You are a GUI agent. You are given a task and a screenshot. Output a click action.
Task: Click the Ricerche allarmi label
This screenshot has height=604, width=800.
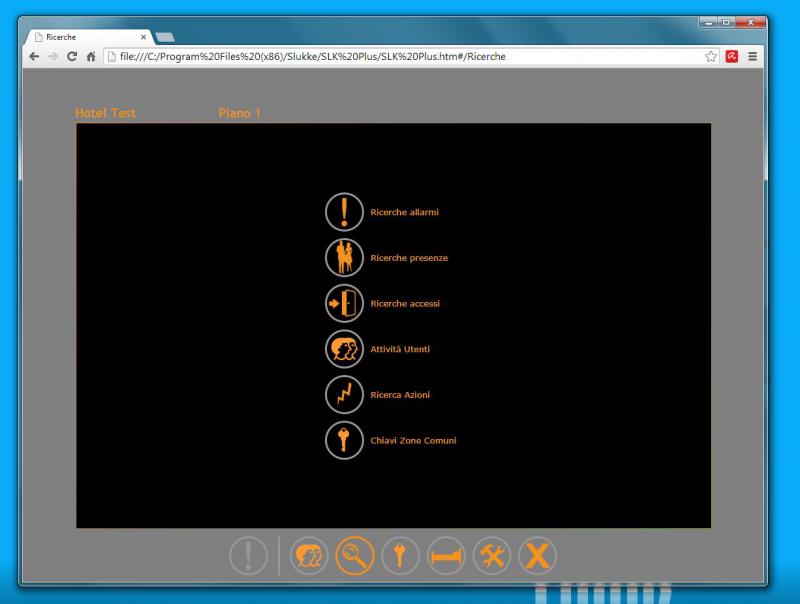pyautogui.click(x=405, y=212)
